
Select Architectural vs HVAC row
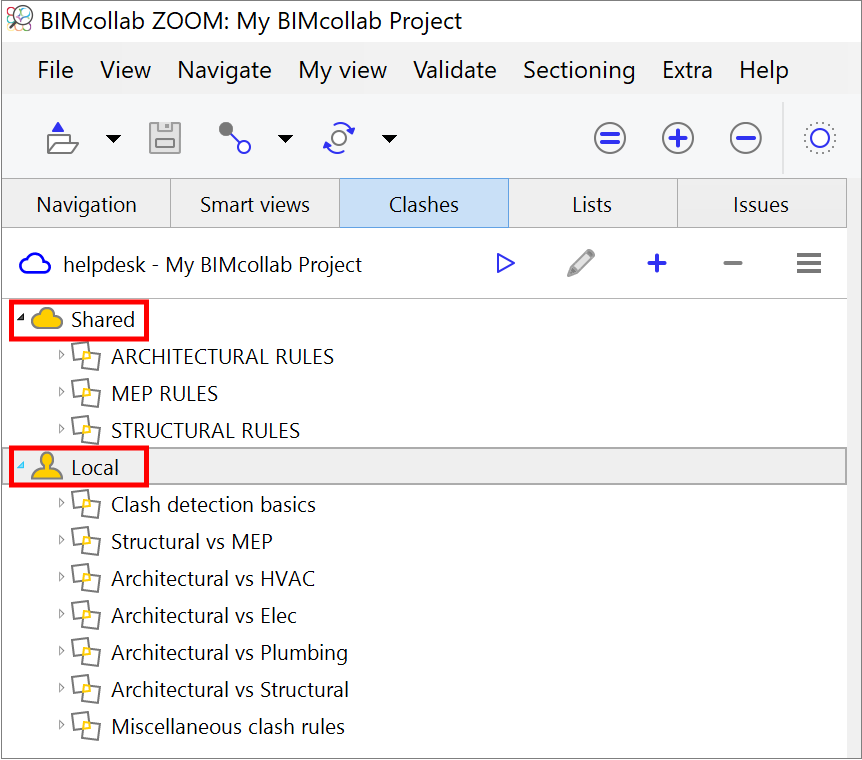point(213,579)
